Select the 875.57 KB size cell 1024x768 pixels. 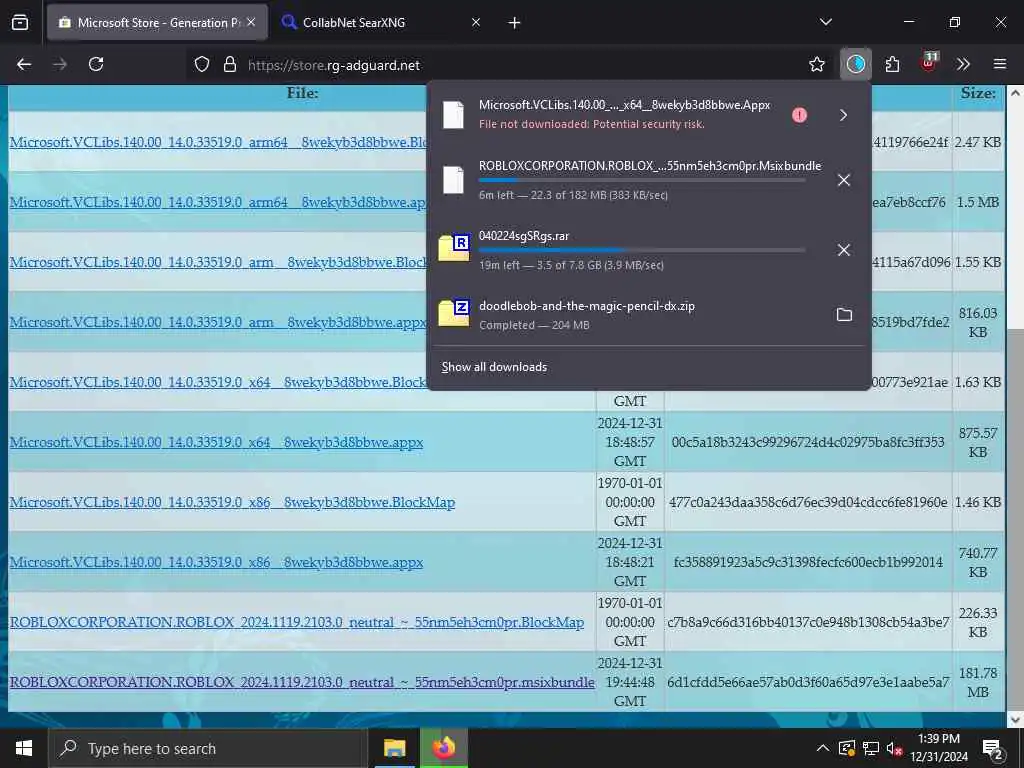[978, 442]
